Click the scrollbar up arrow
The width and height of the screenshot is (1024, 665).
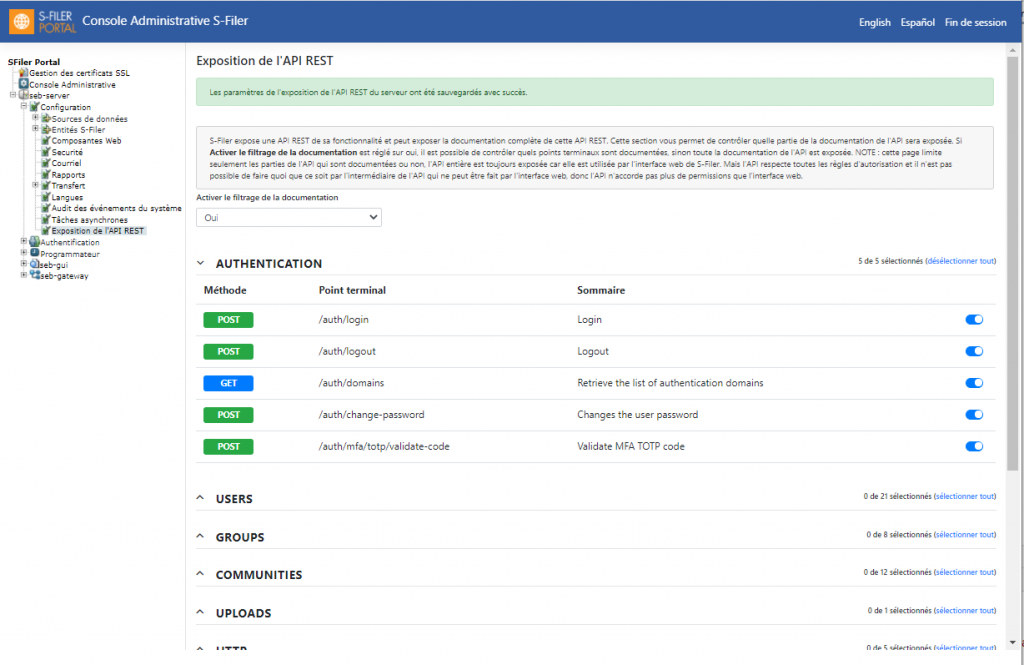pyautogui.click(x=1012, y=50)
